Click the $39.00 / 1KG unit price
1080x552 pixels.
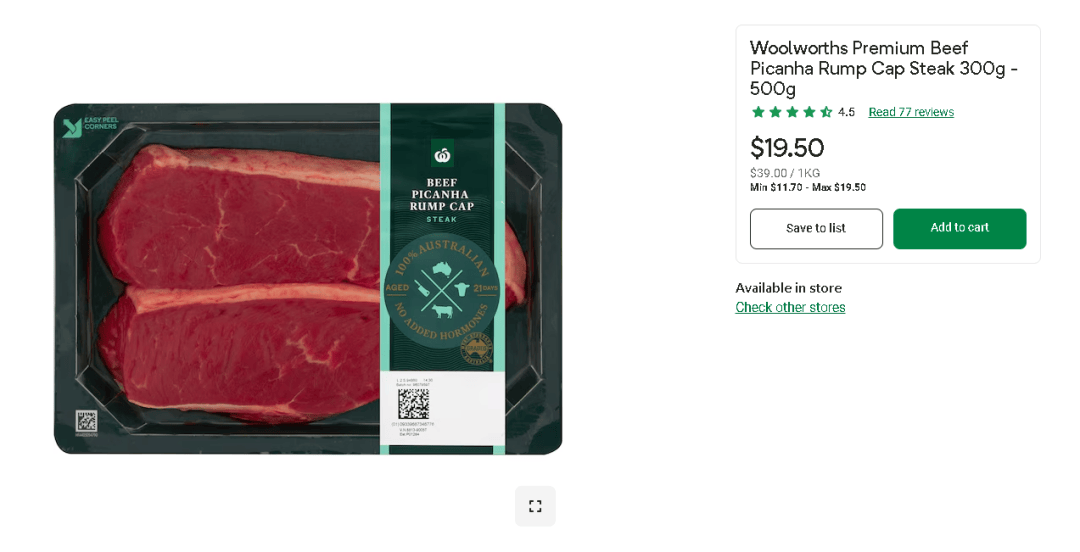pos(785,173)
